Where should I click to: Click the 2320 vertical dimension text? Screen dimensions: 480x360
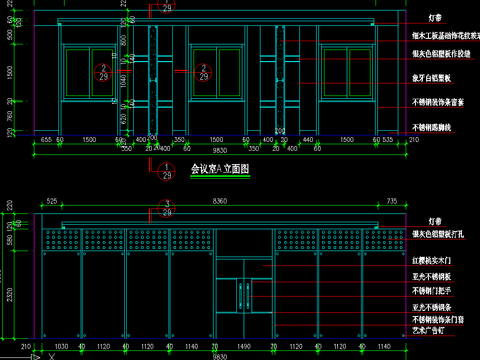click(9, 295)
